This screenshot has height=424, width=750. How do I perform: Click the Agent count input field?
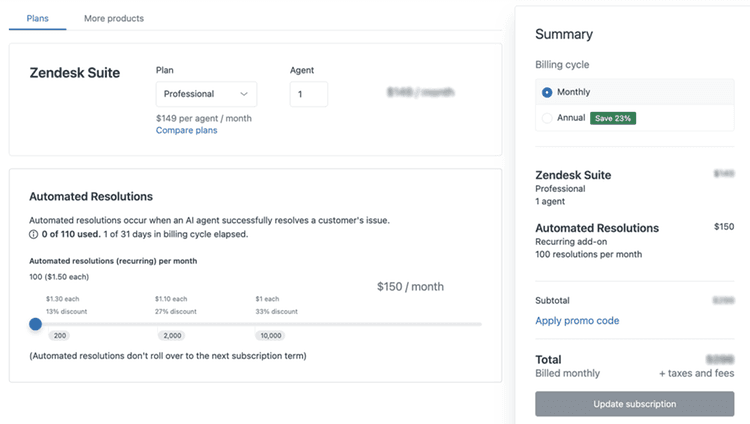309,94
